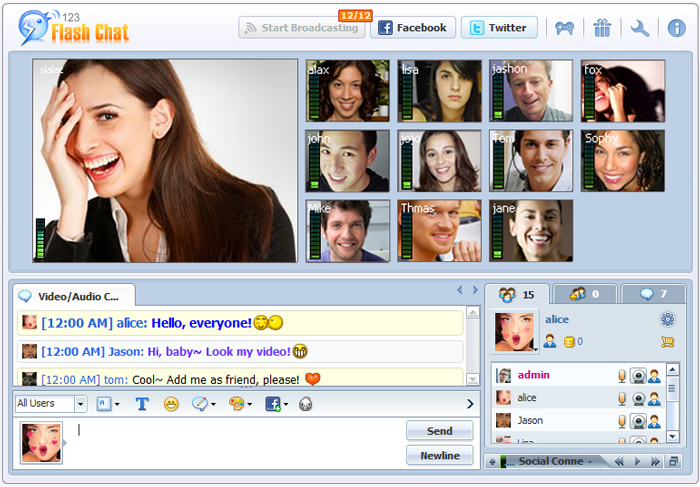
Task: Click the bold T text-format icon
Action: [142, 404]
